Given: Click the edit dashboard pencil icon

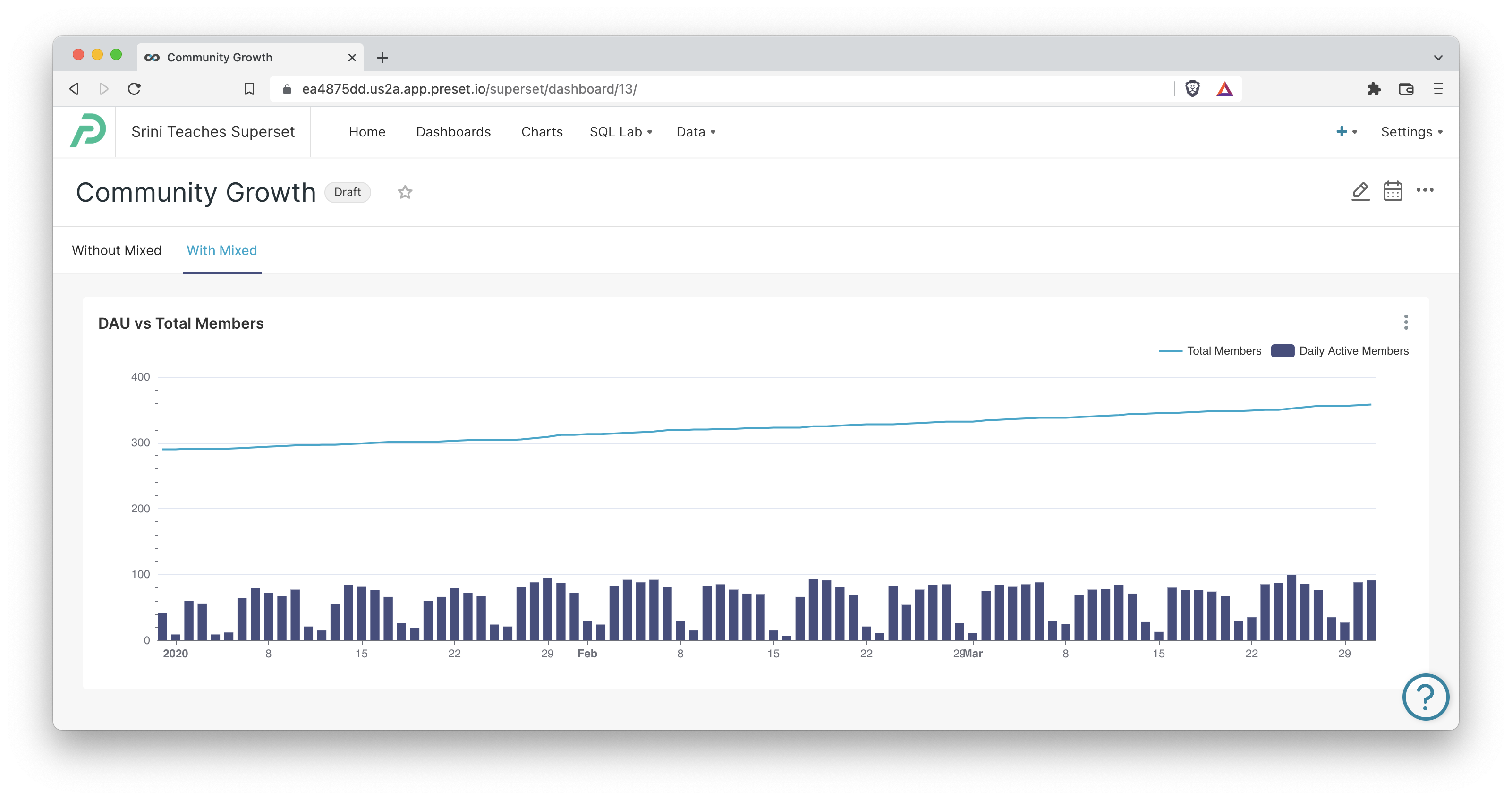Looking at the screenshot, I should coord(1360,191).
